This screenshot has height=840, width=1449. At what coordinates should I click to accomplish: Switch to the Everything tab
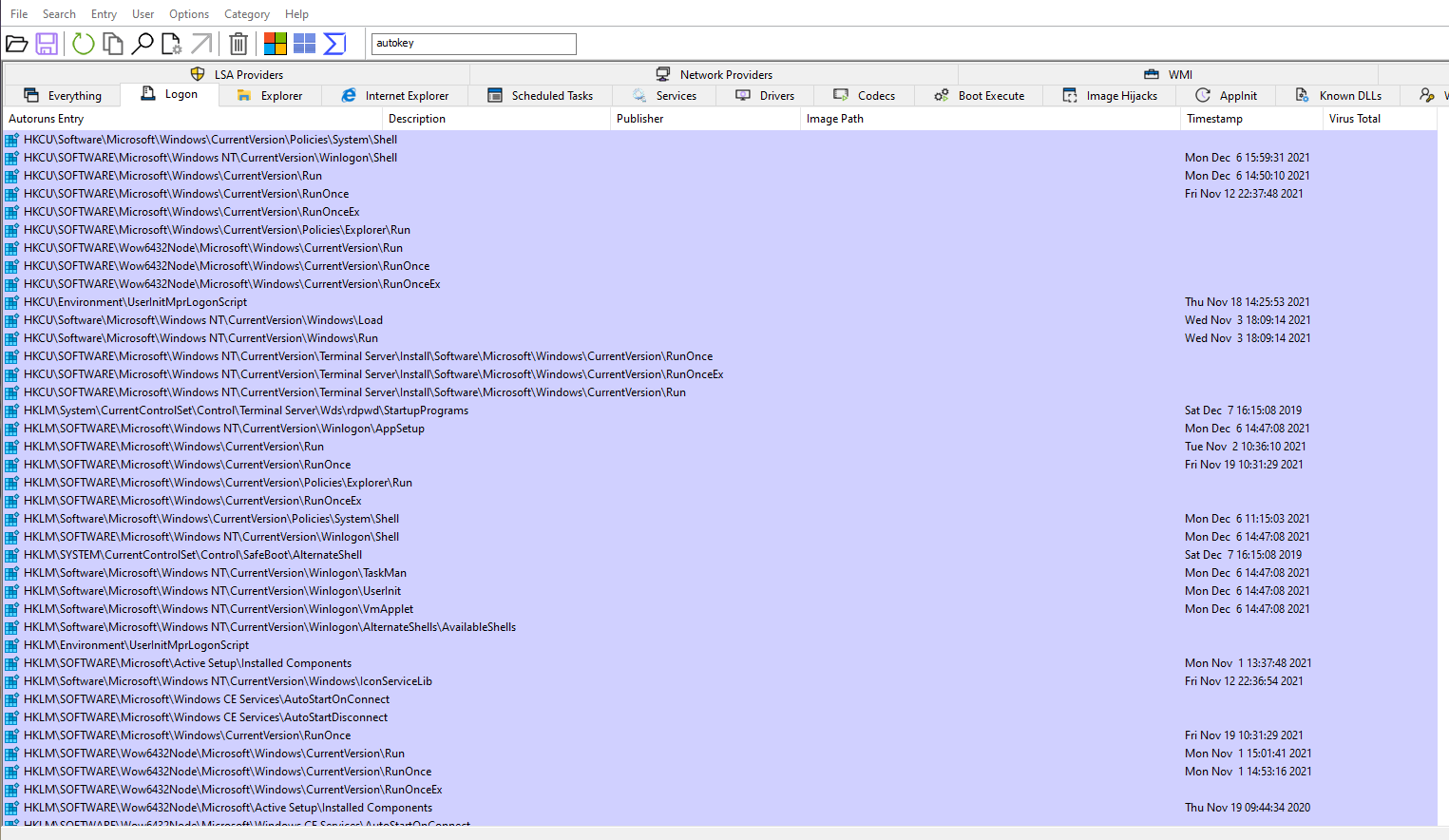coord(63,95)
